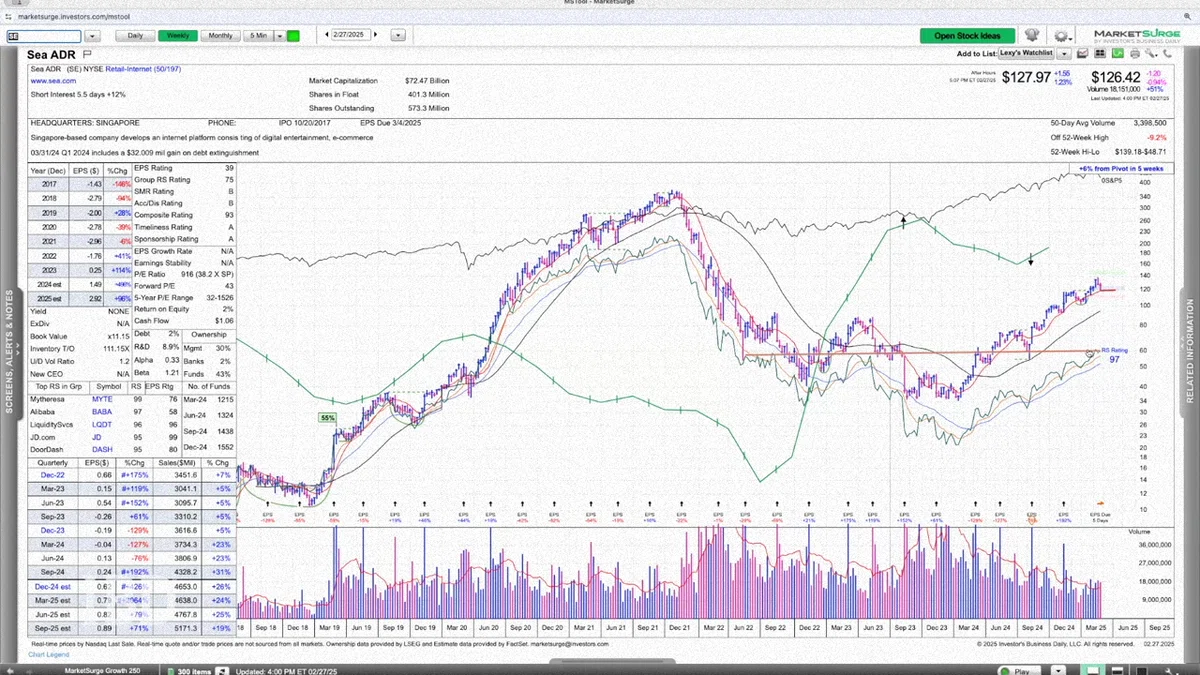Viewport: 1200px width, 675px height.
Task: Click the MYTE symbol in RS group
Action: 102,399
